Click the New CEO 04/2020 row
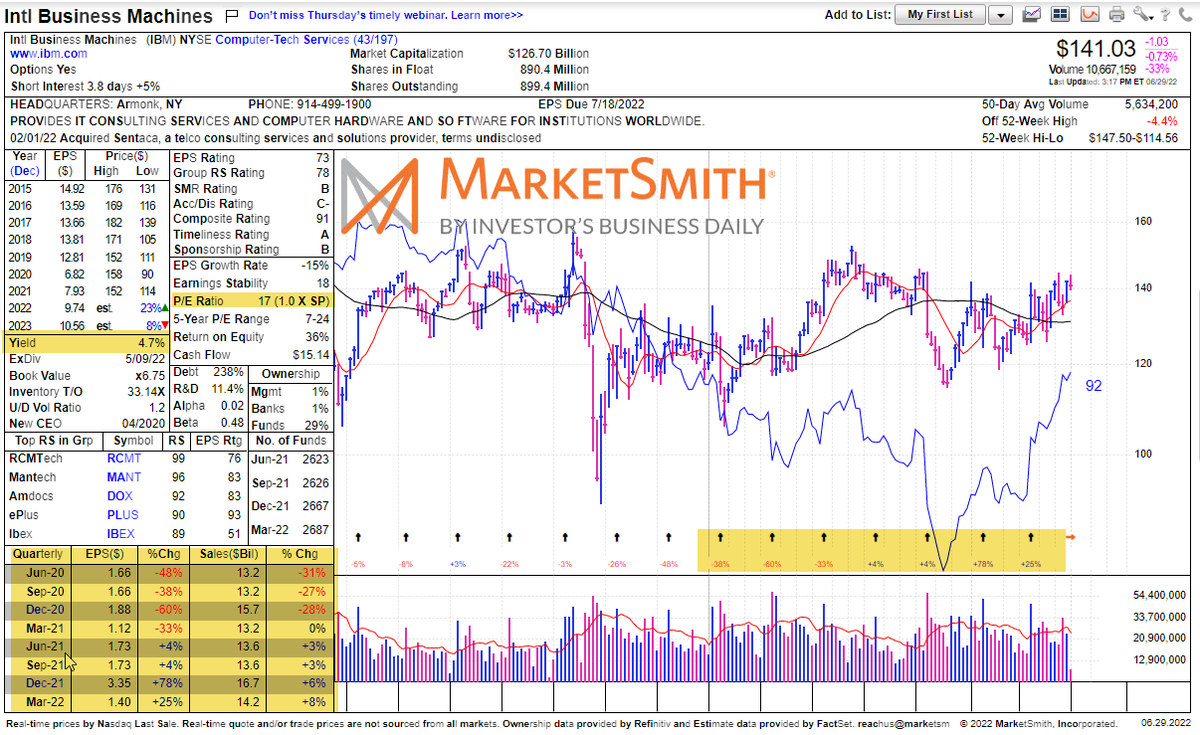 [87, 424]
